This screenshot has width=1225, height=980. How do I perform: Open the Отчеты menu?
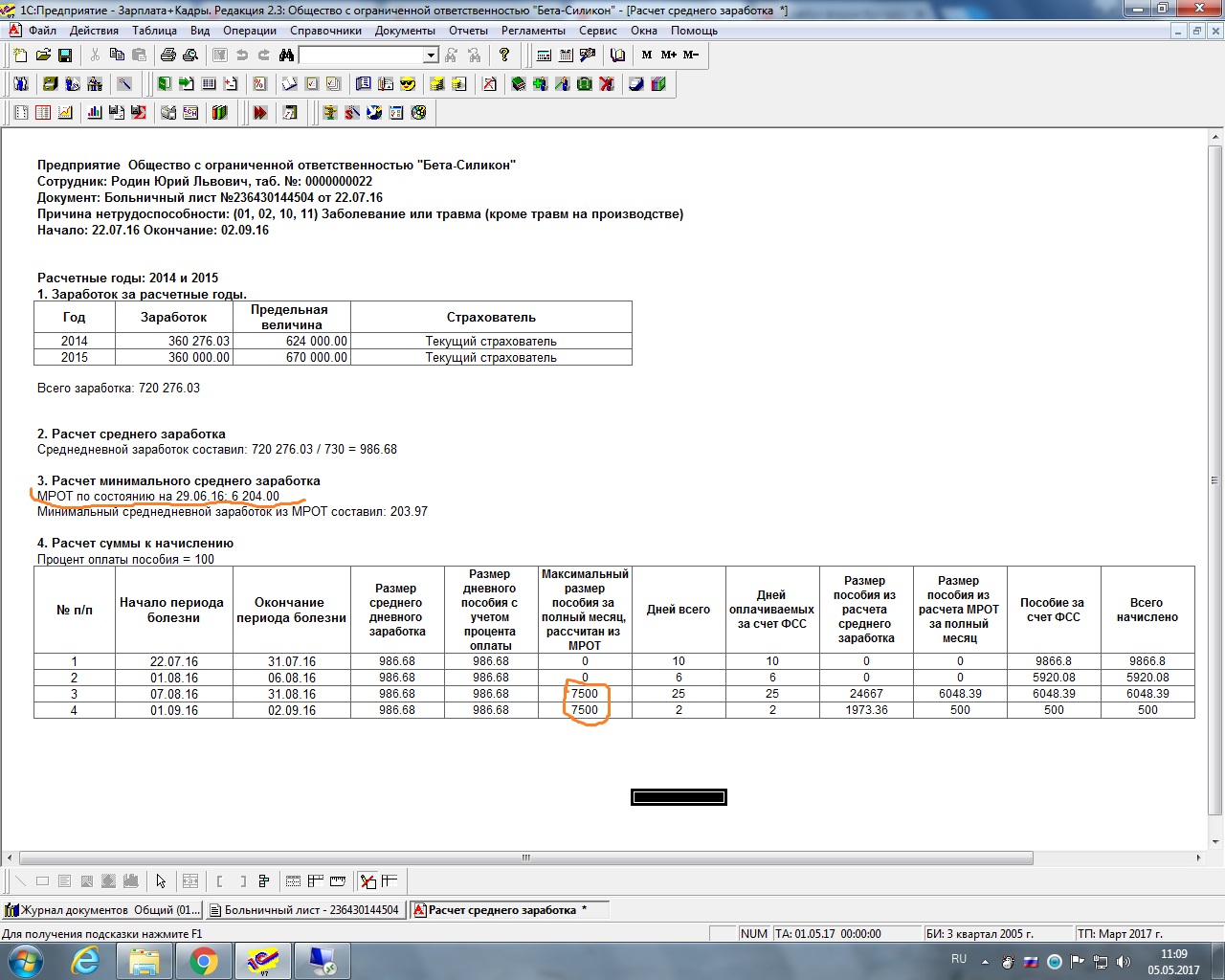468,31
